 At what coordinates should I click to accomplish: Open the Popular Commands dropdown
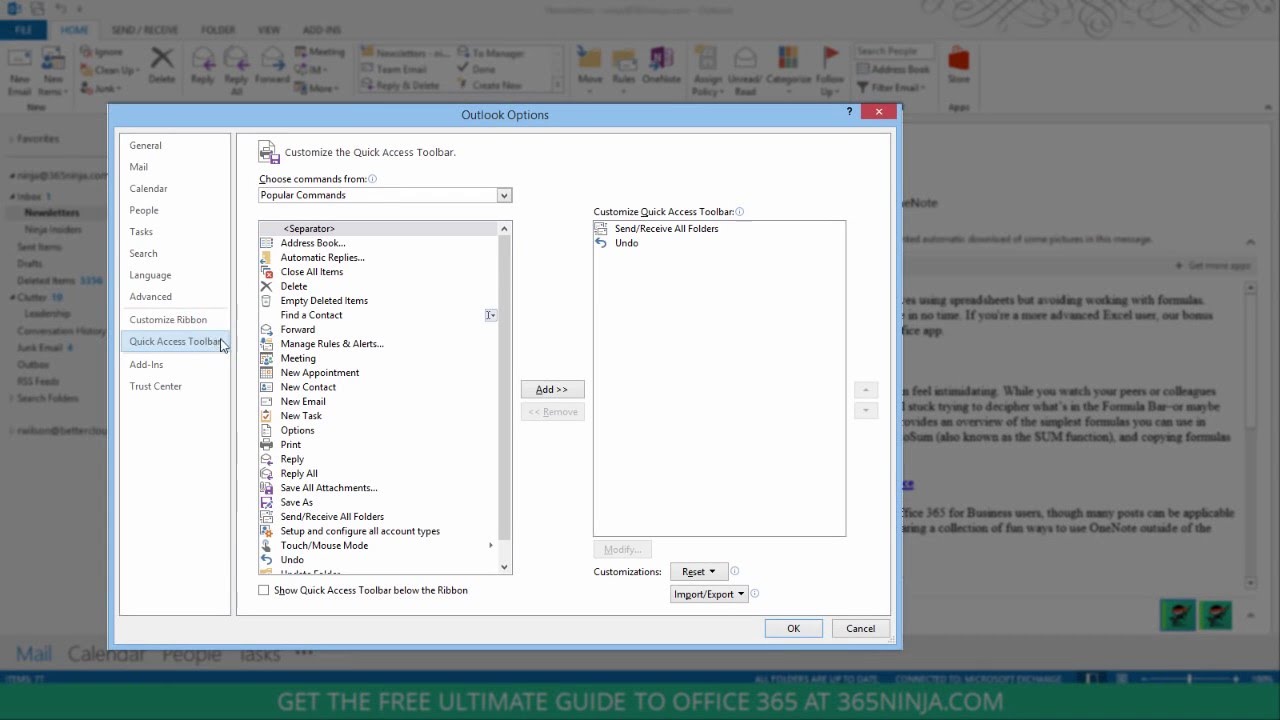click(504, 195)
